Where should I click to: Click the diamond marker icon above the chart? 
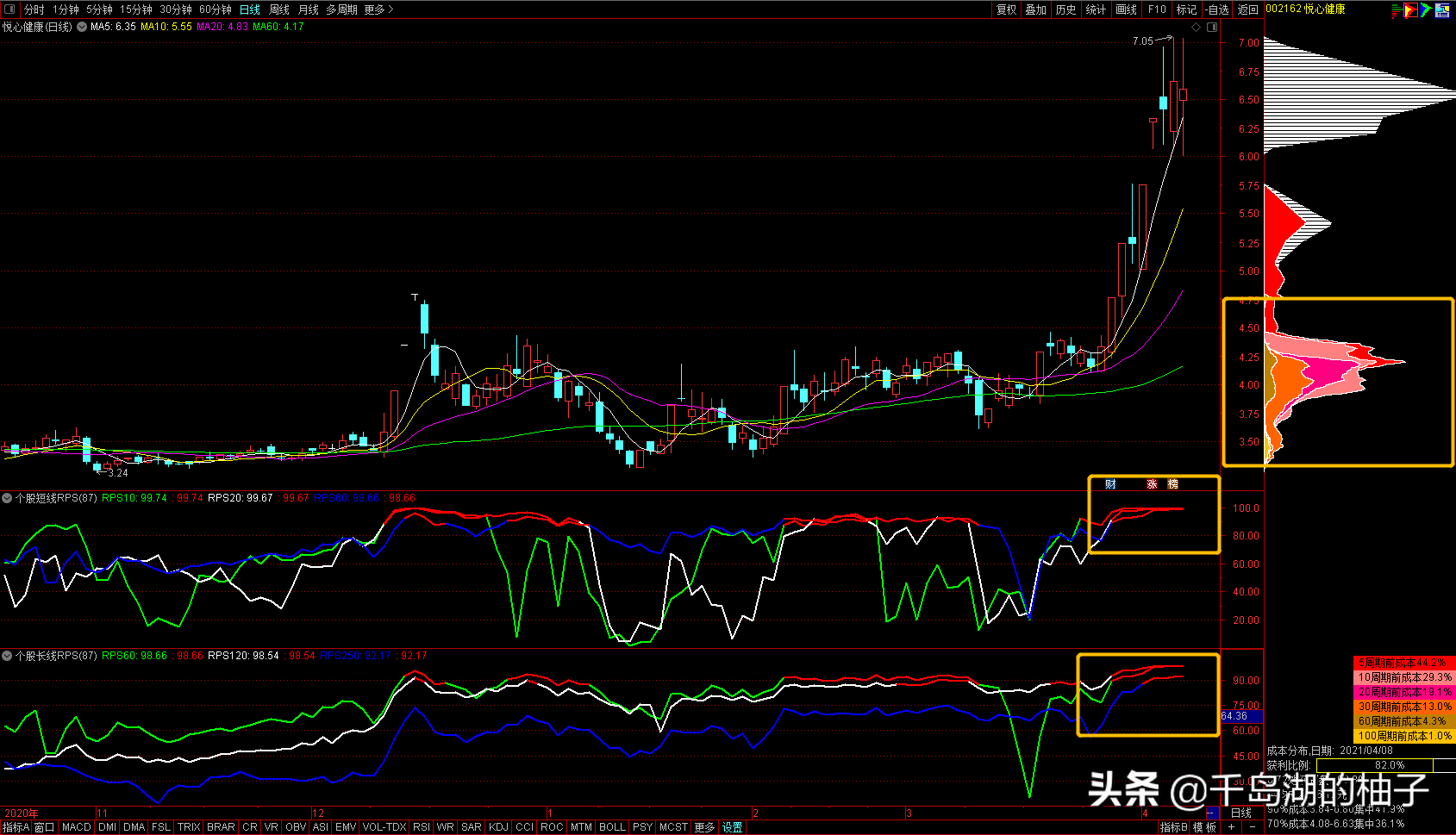pyautogui.click(x=1196, y=28)
